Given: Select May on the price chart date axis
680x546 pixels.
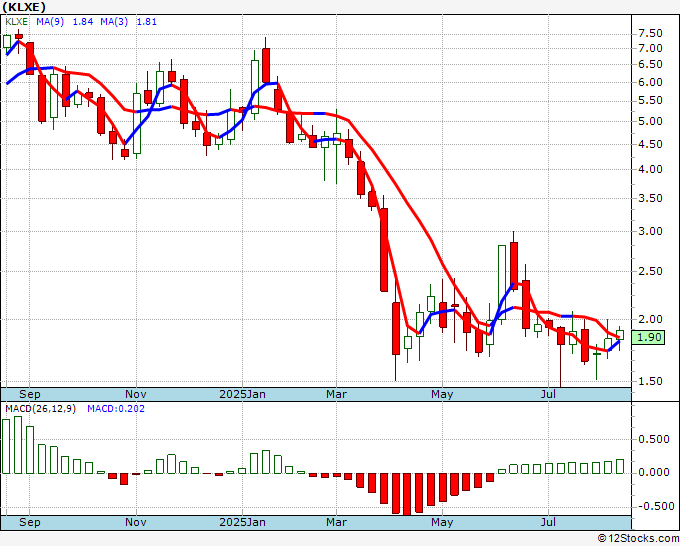Looking at the screenshot, I should tap(442, 394).
